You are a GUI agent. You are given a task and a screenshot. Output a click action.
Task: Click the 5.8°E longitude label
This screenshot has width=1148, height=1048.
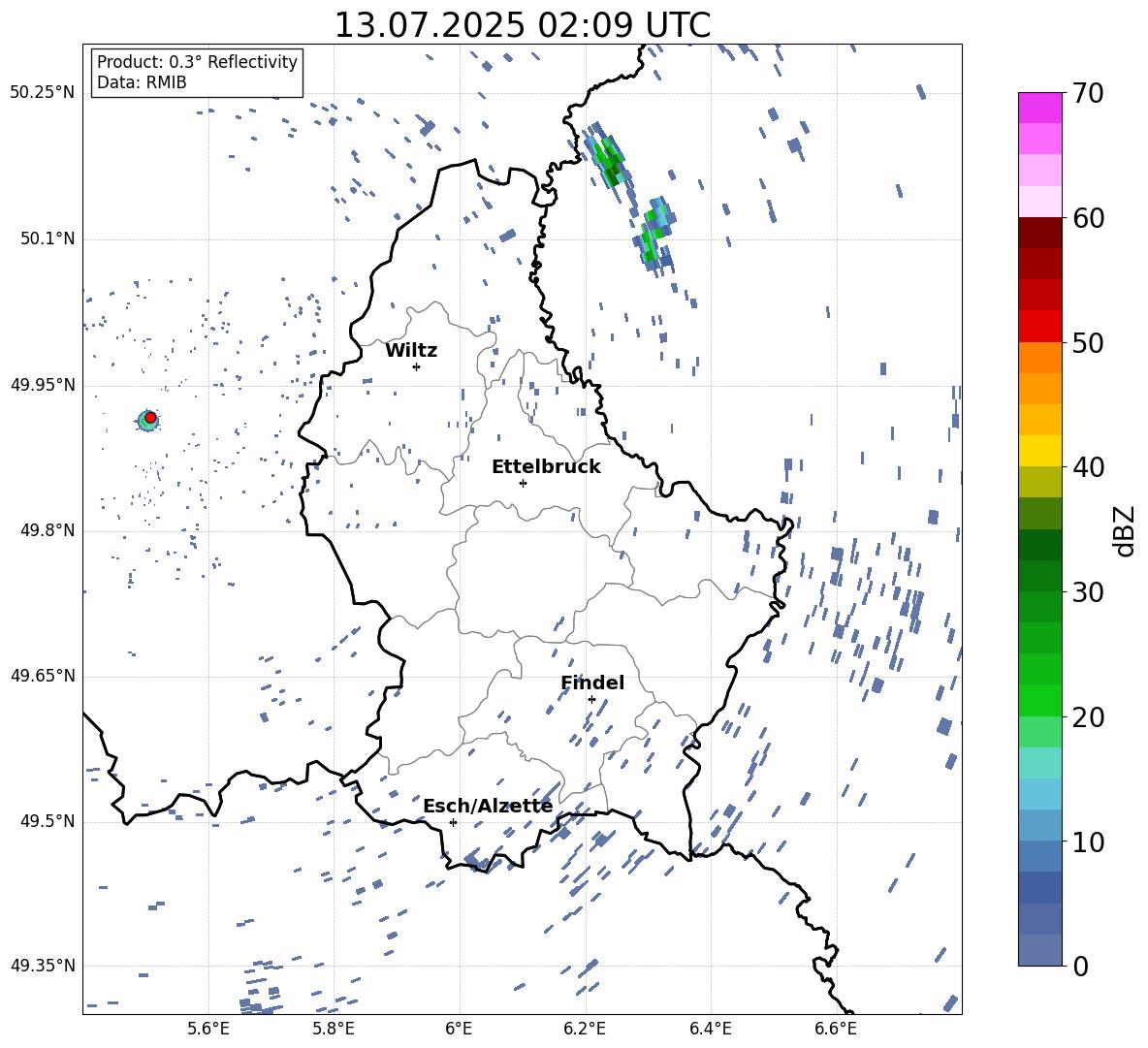(x=334, y=1029)
